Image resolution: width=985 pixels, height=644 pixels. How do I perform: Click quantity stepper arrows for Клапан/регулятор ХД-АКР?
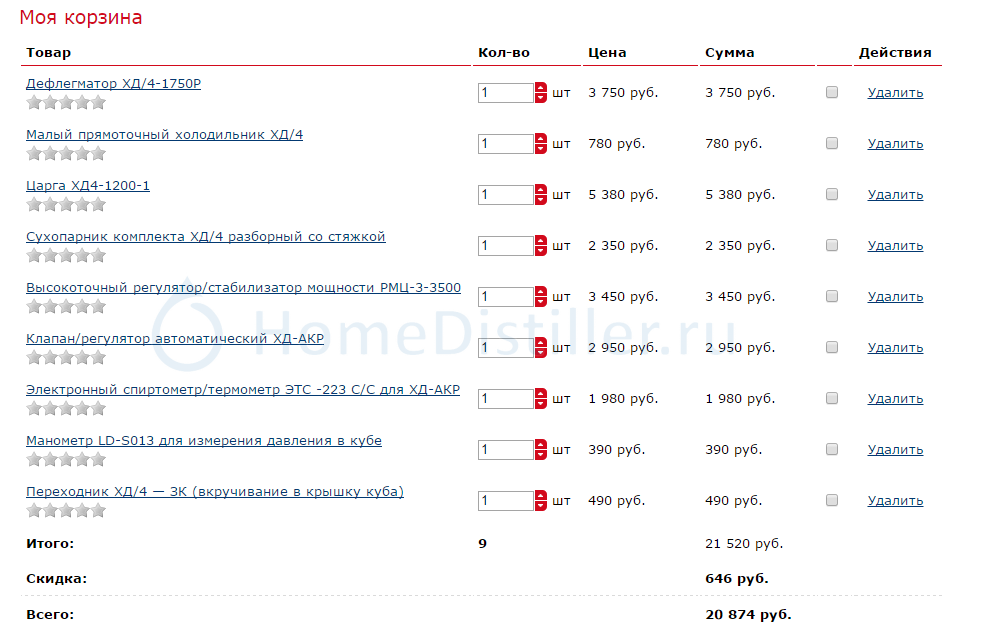(541, 347)
